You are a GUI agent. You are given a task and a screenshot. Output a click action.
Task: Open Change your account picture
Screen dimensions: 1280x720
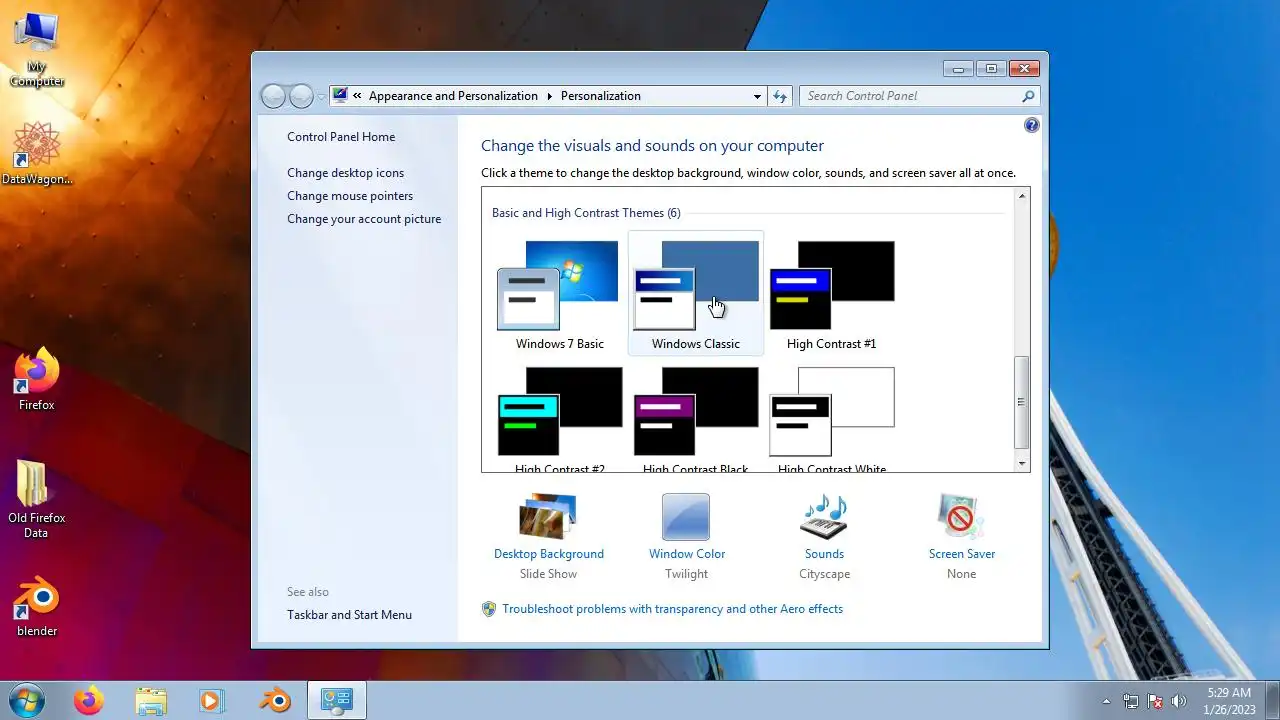(x=364, y=219)
